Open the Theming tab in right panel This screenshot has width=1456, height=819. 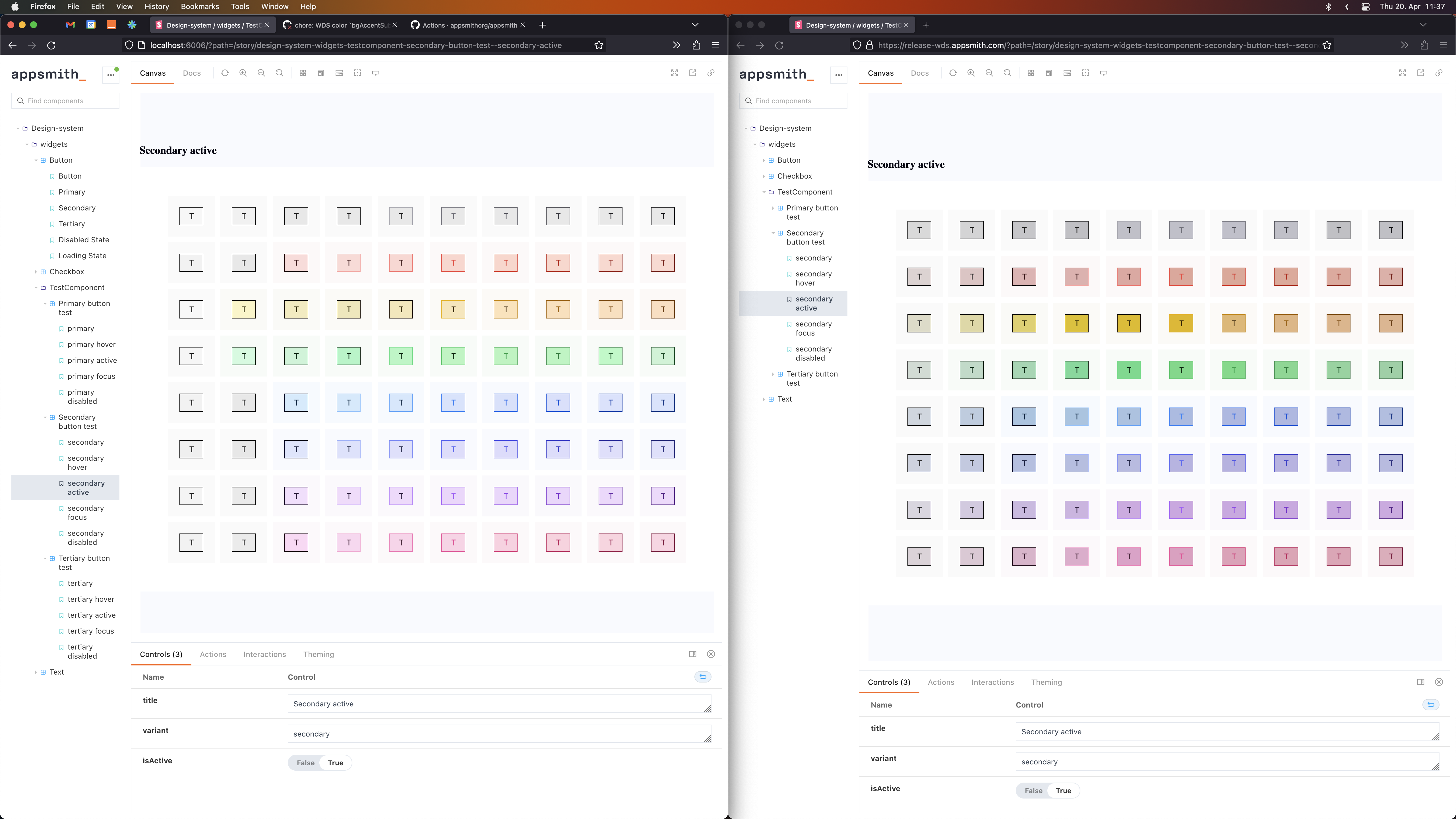1046,682
